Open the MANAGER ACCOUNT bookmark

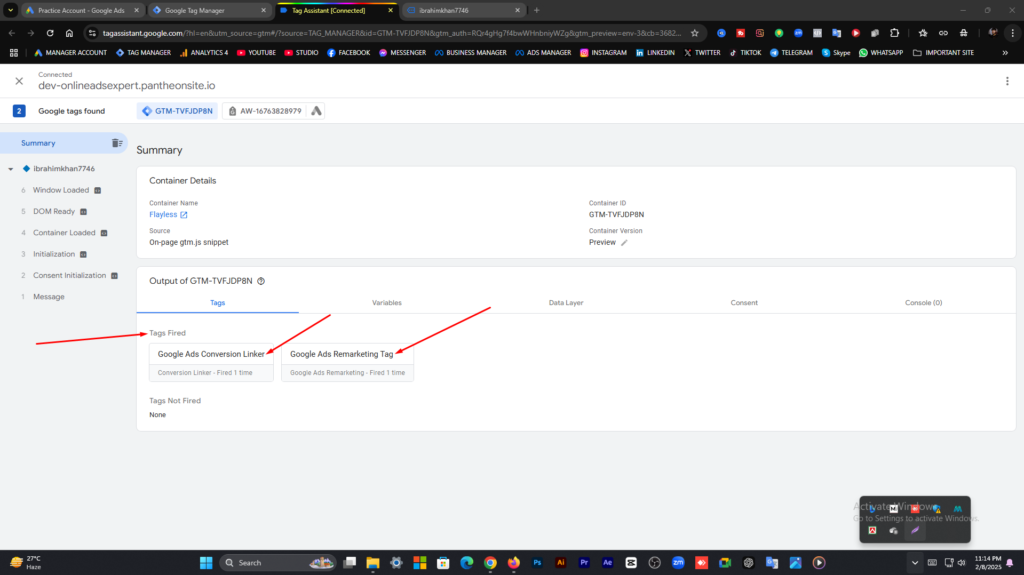[70, 52]
